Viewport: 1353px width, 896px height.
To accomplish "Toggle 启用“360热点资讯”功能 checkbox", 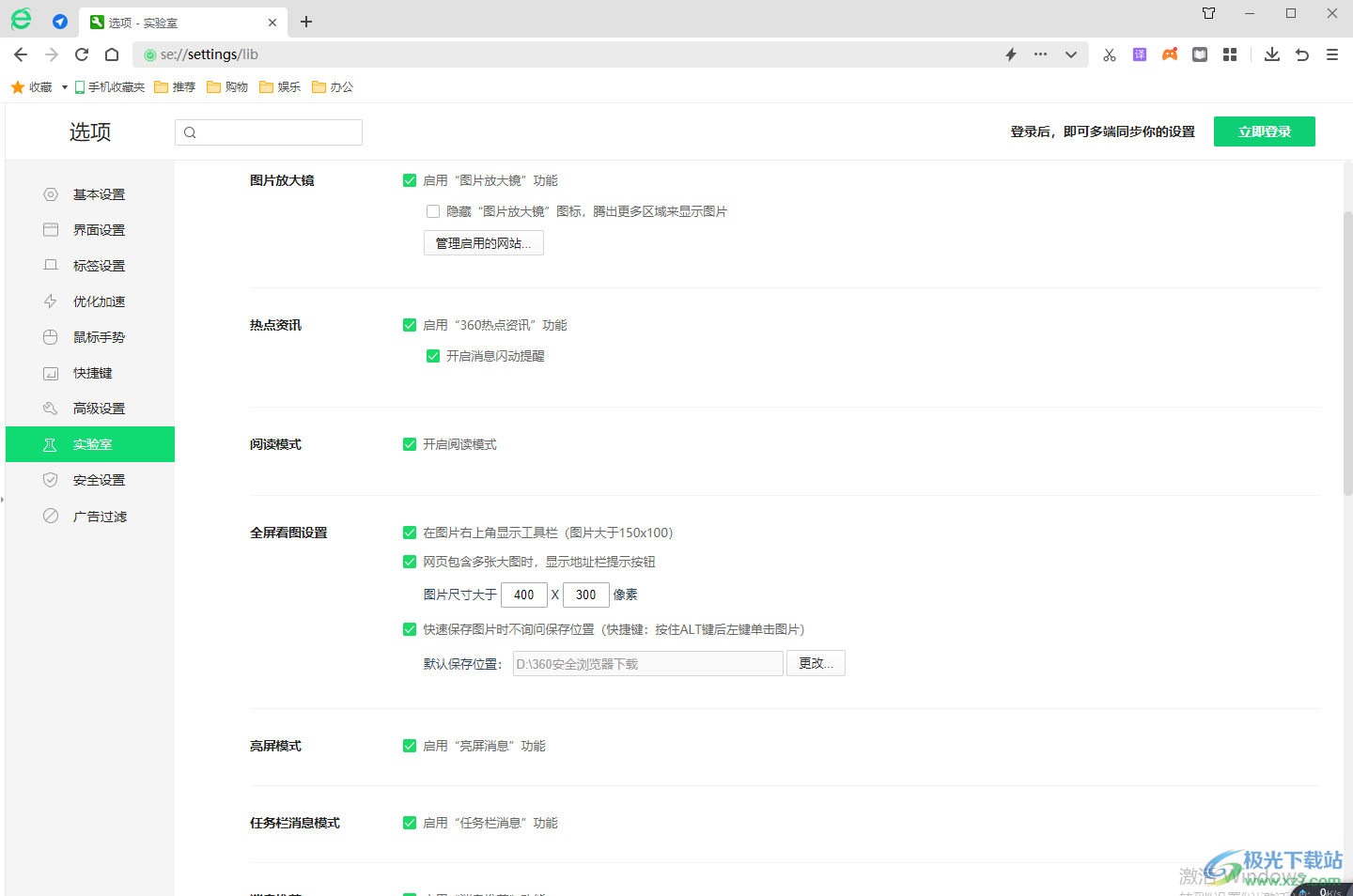I will [410, 325].
